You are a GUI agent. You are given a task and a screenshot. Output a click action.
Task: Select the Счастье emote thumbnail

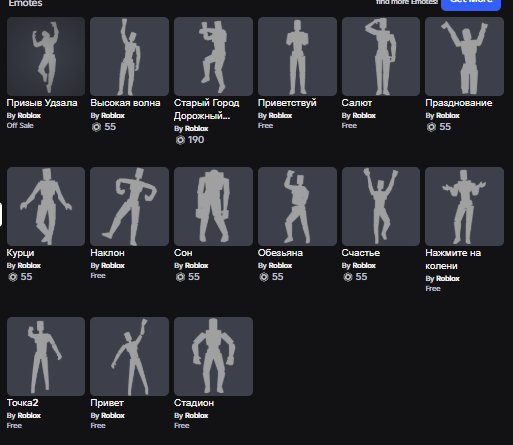(x=381, y=207)
